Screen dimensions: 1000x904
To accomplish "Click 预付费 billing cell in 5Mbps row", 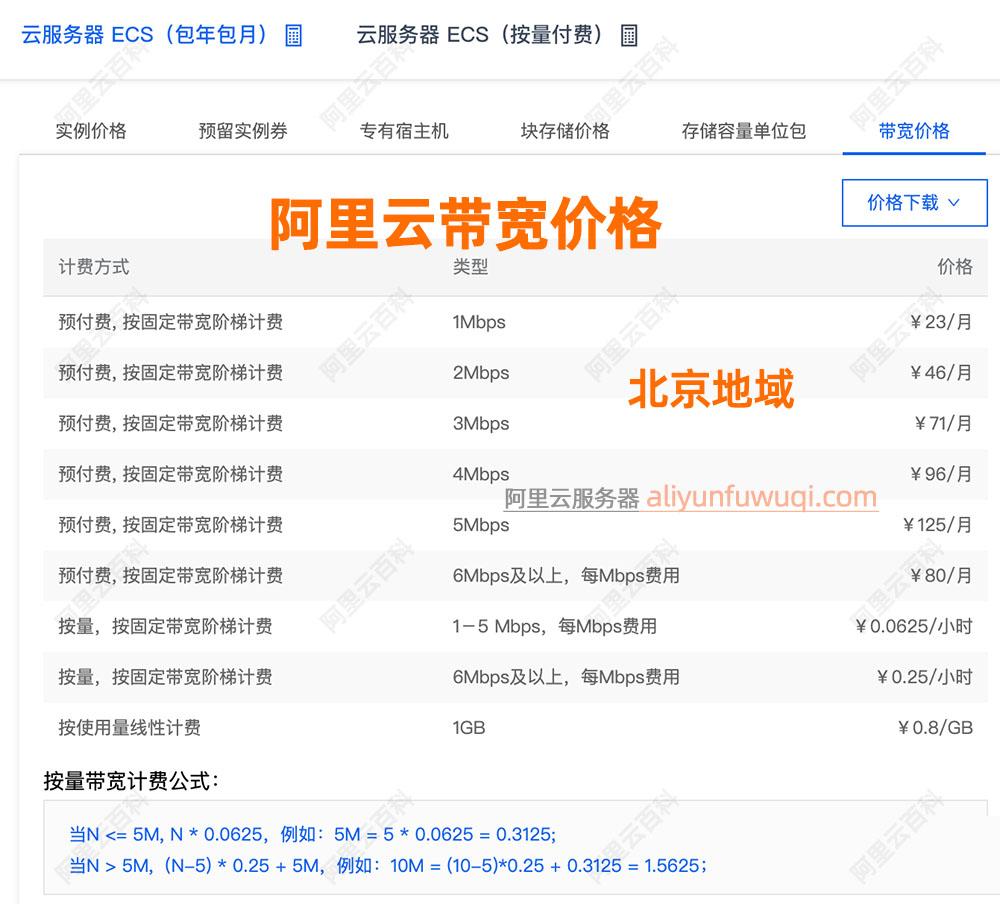I will tap(170, 525).
